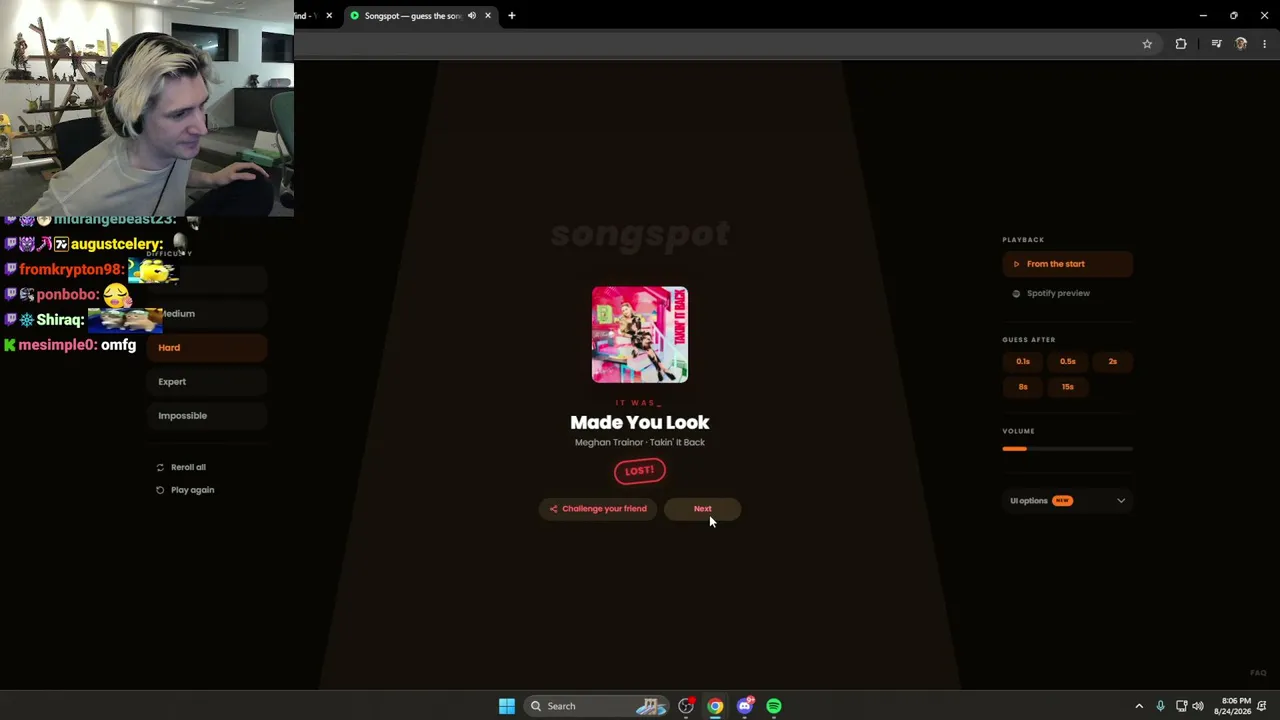Set guess after to 0.5s
The height and width of the screenshot is (720, 1280).
coord(1068,362)
